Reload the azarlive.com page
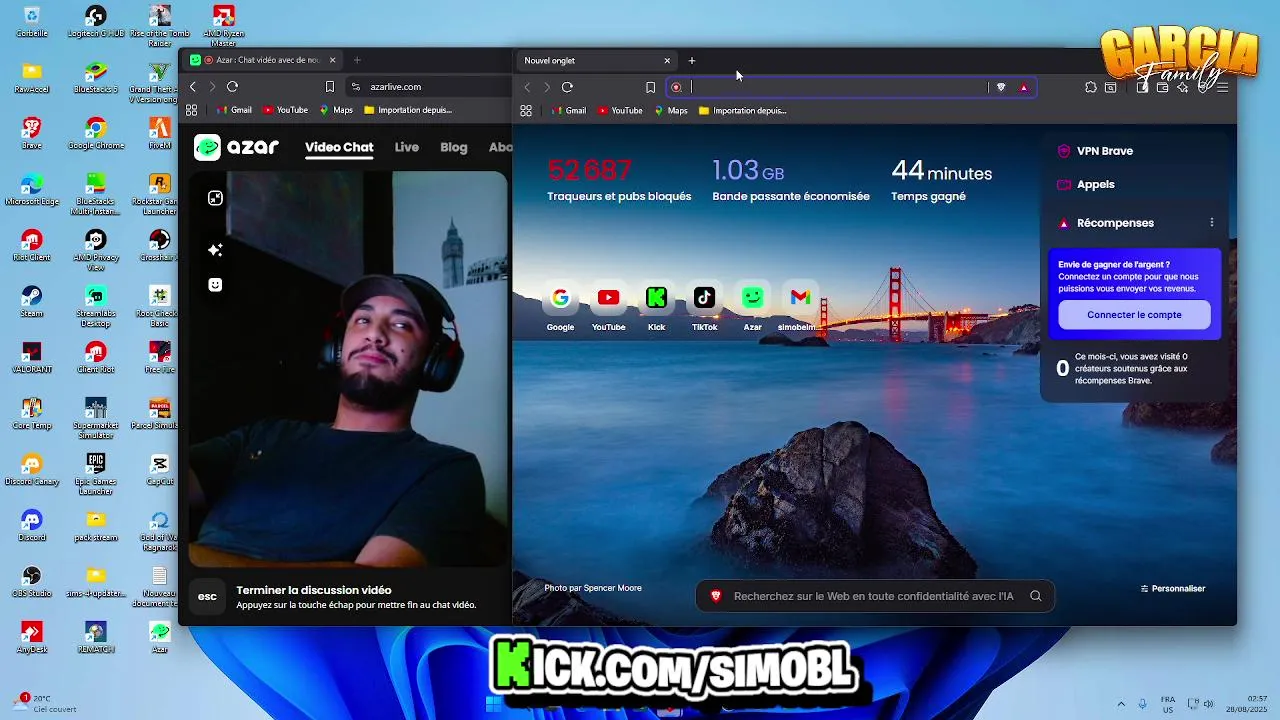Image resolution: width=1280 pixels, height=720 pixels. point(232,87)
